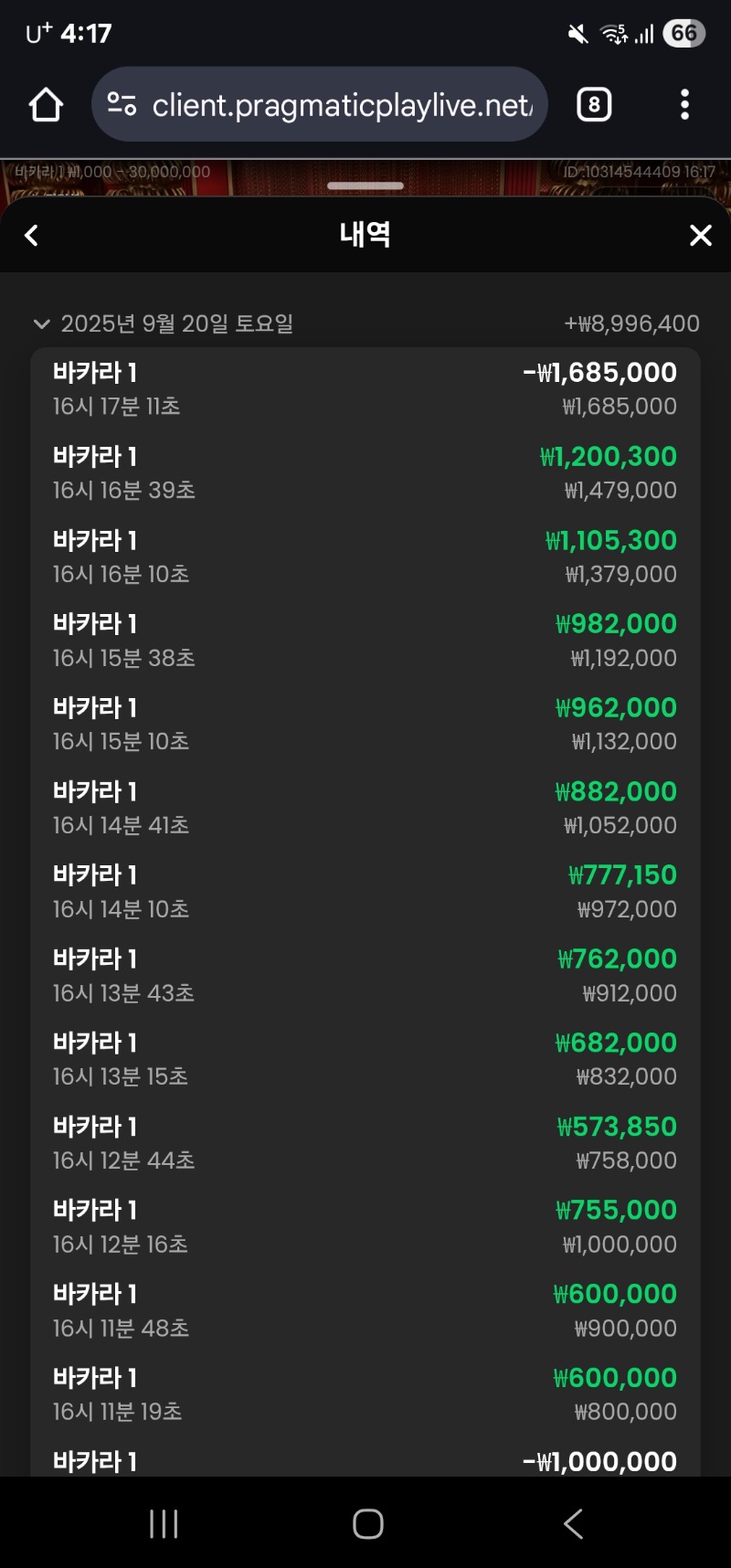Screen dimensions: 731x1568
Task: Open the ₩982,000 win record
Action: [x=365, y=641]
